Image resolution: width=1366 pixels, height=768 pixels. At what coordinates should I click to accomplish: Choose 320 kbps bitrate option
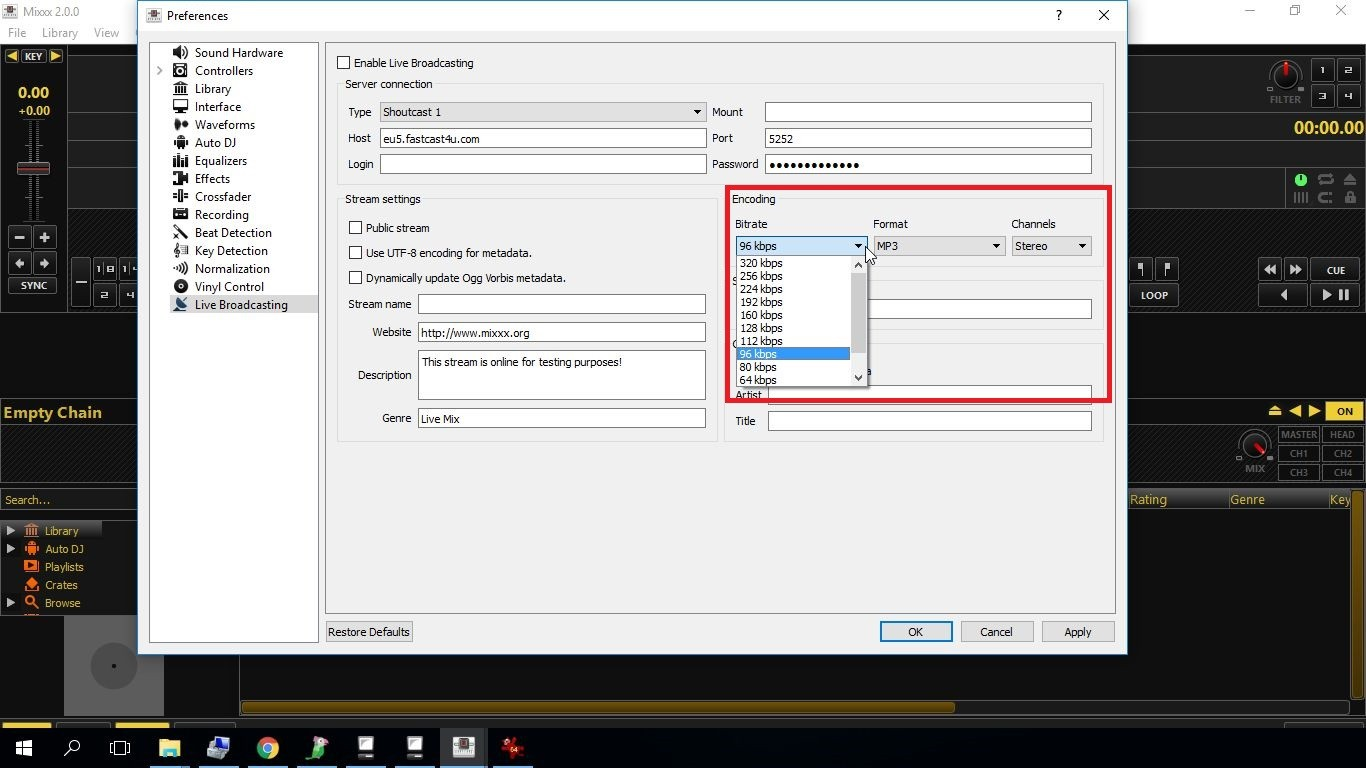click(x=793, y=263)
